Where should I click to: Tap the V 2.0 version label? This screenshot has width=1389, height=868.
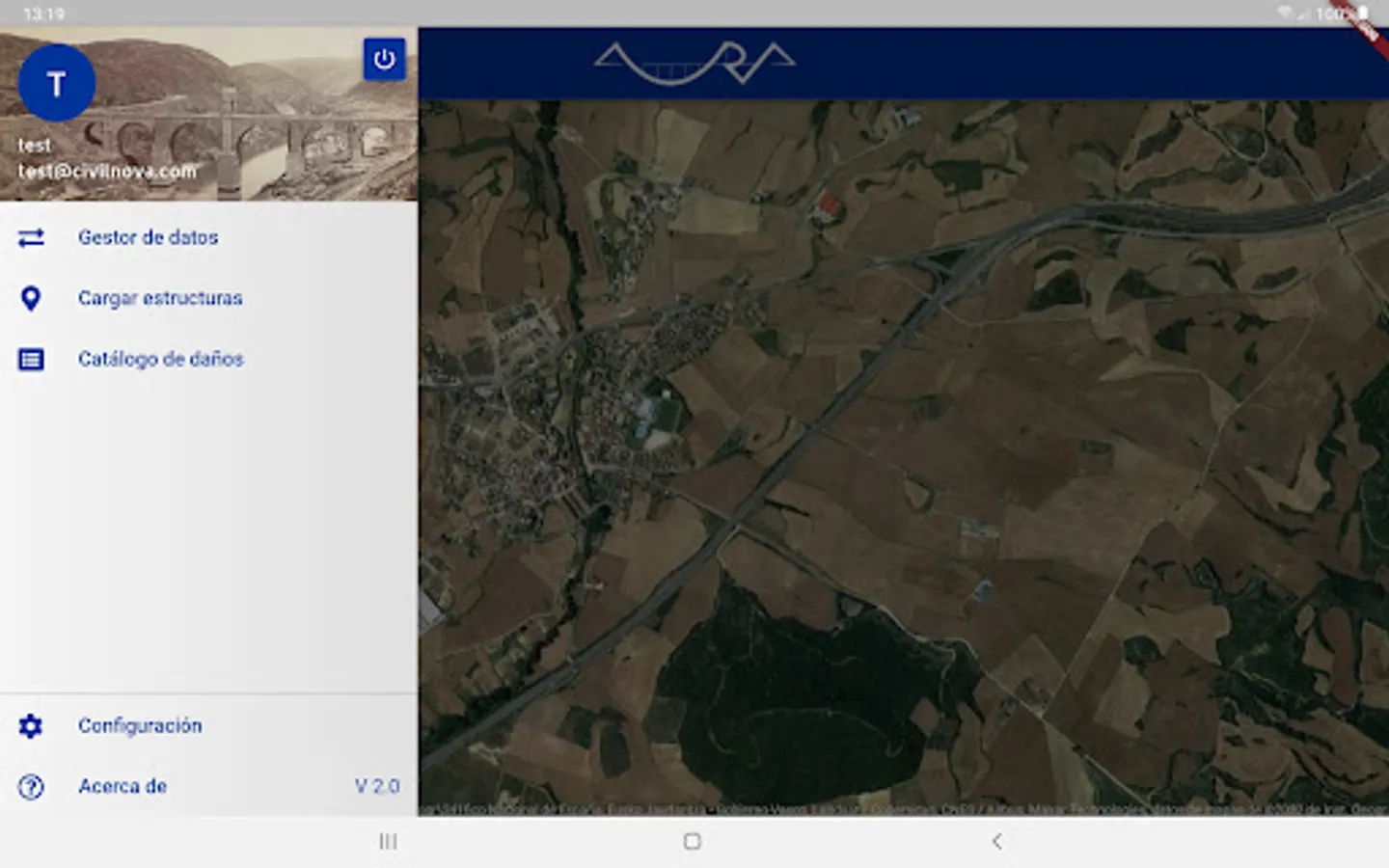point(377,786)
